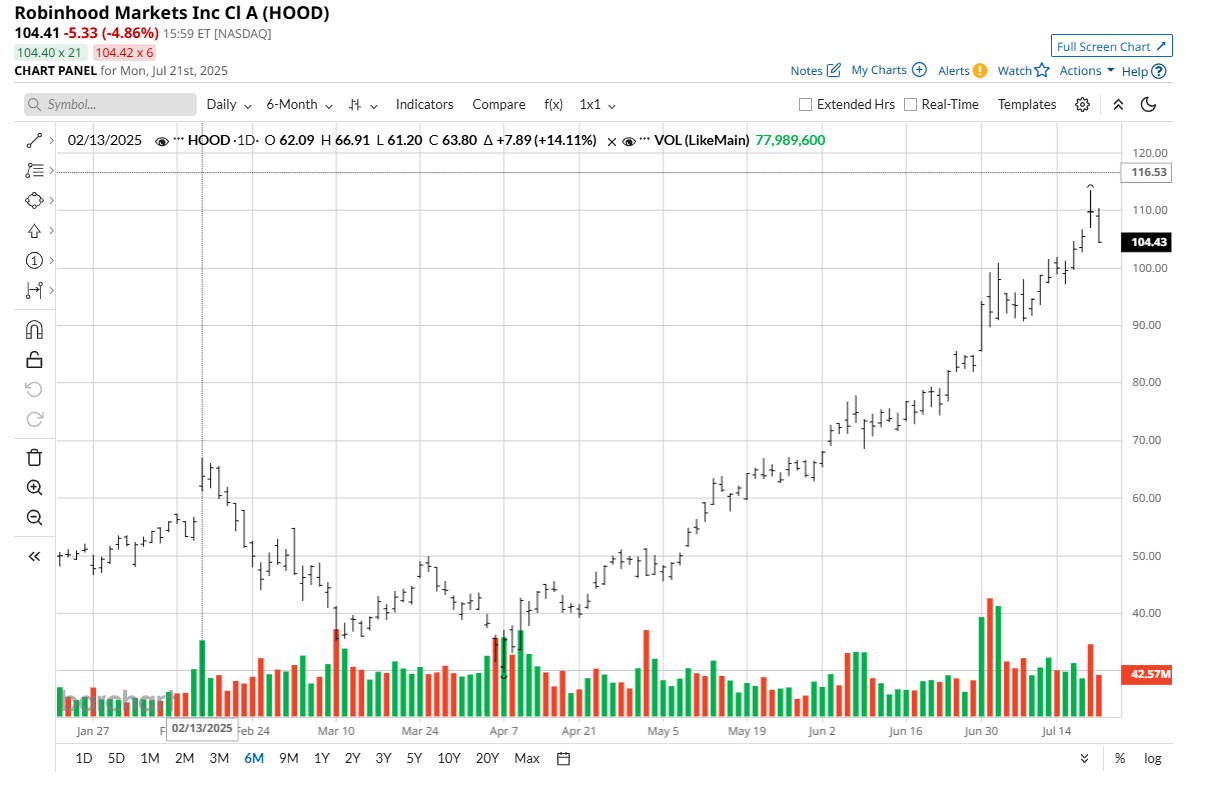Select the 9M range tab
This screenshot has width=1228, height=792.
pyautogui.click(x=289, y=758)
